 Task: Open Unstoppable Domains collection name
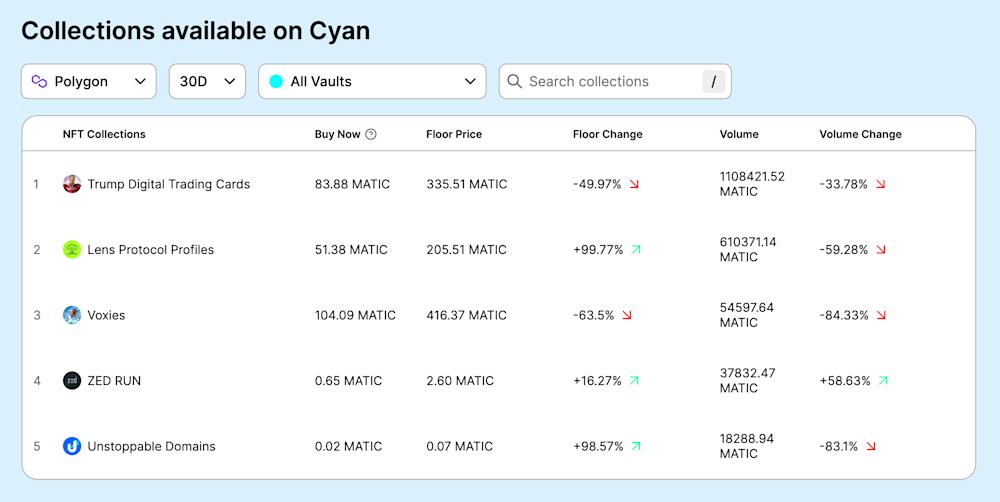point(152,446)
